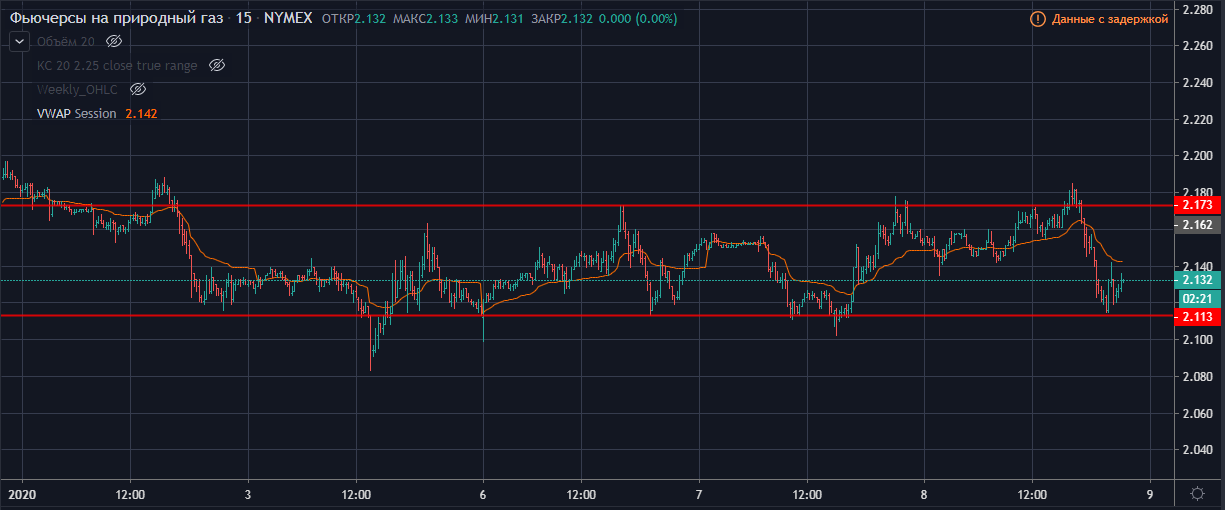The image size is (1225, 510).
Task: Click the 2.240 price axis label
Action: click(x=1198, y=83)
